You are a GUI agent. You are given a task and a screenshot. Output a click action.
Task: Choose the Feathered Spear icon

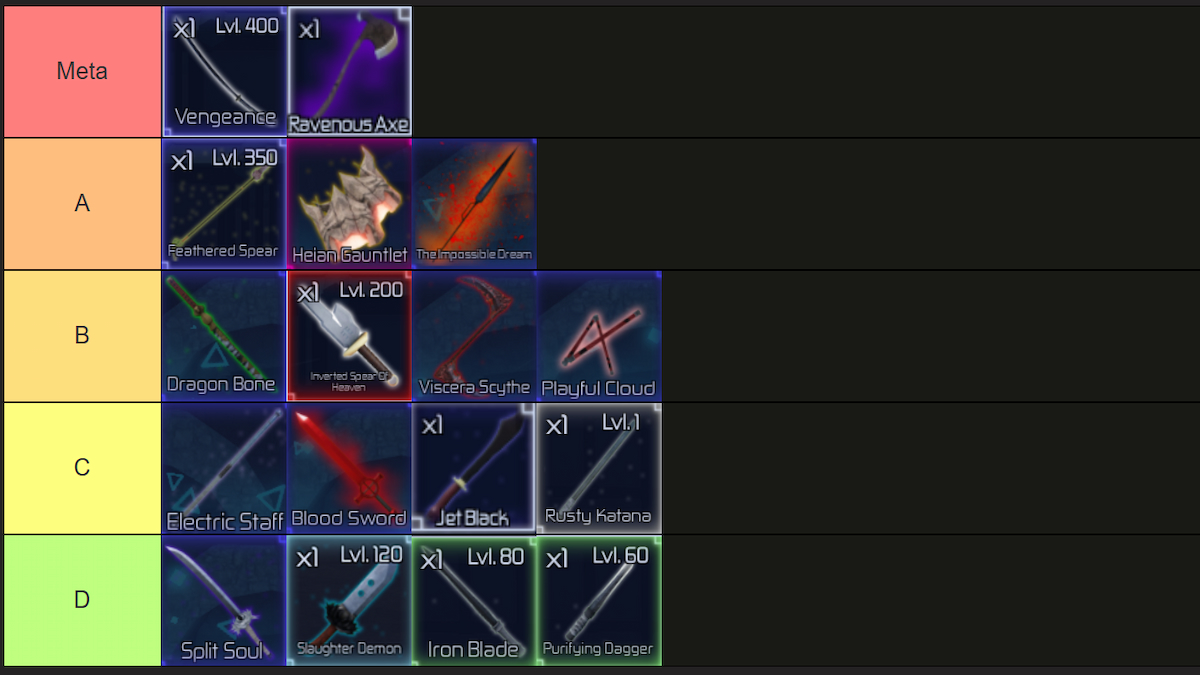(225, 203)
